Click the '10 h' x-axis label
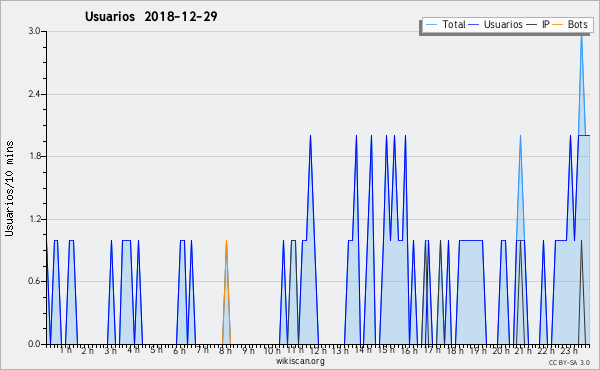Image resolution: width=600 pixels, height=370 pixels. coord(272,350)
